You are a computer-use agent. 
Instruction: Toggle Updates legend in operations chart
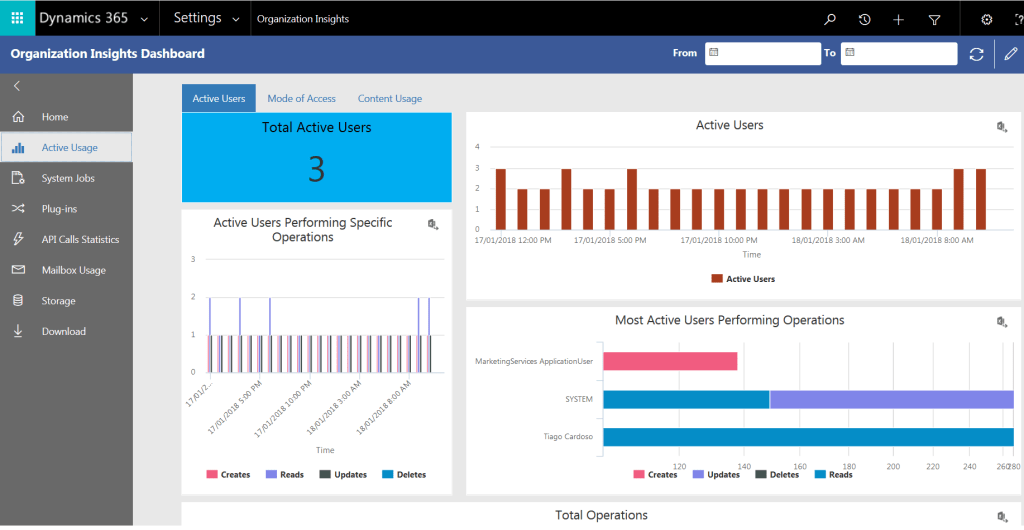tap(715, 474)
